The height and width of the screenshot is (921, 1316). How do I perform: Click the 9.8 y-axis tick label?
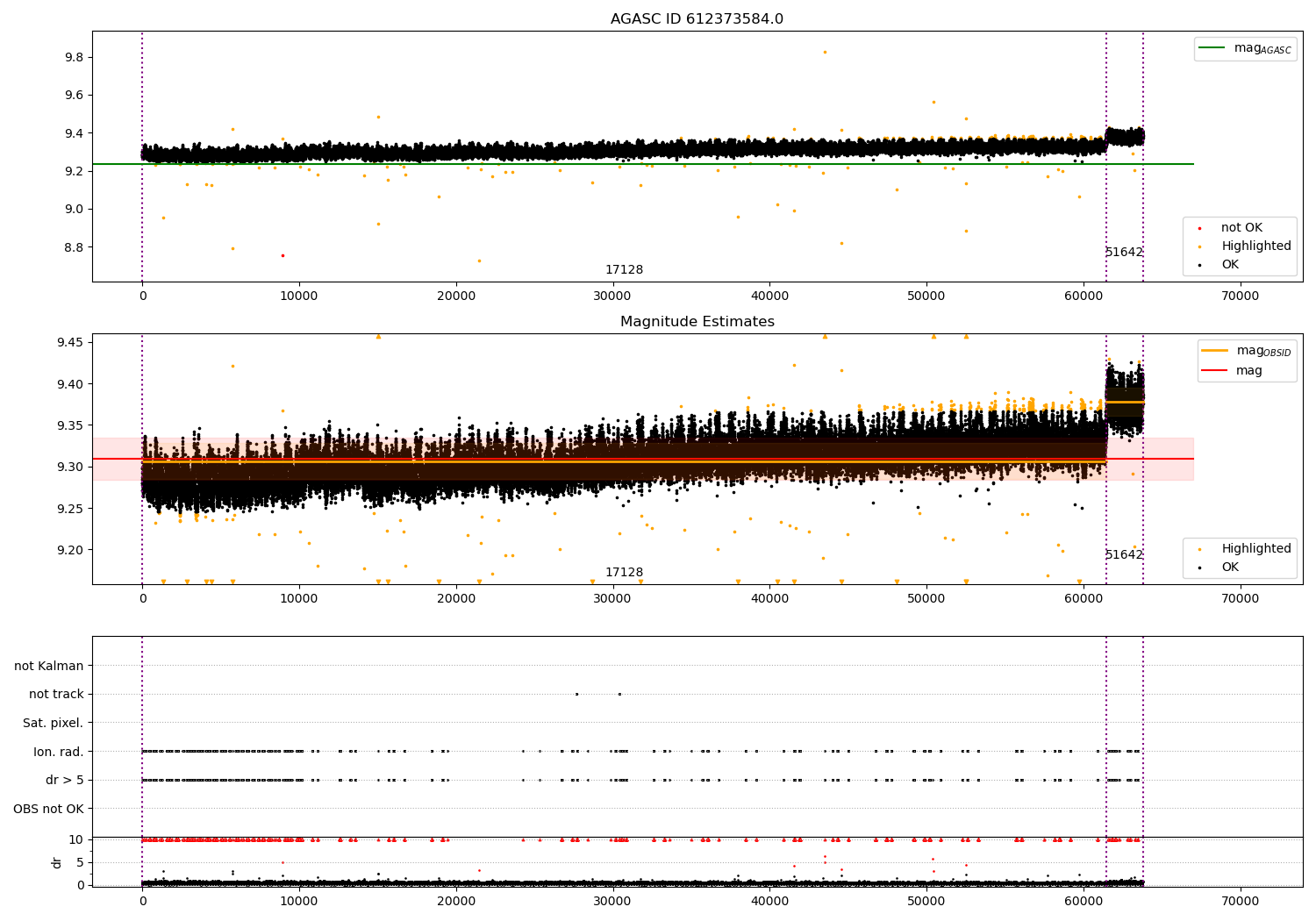click(74, 57)
